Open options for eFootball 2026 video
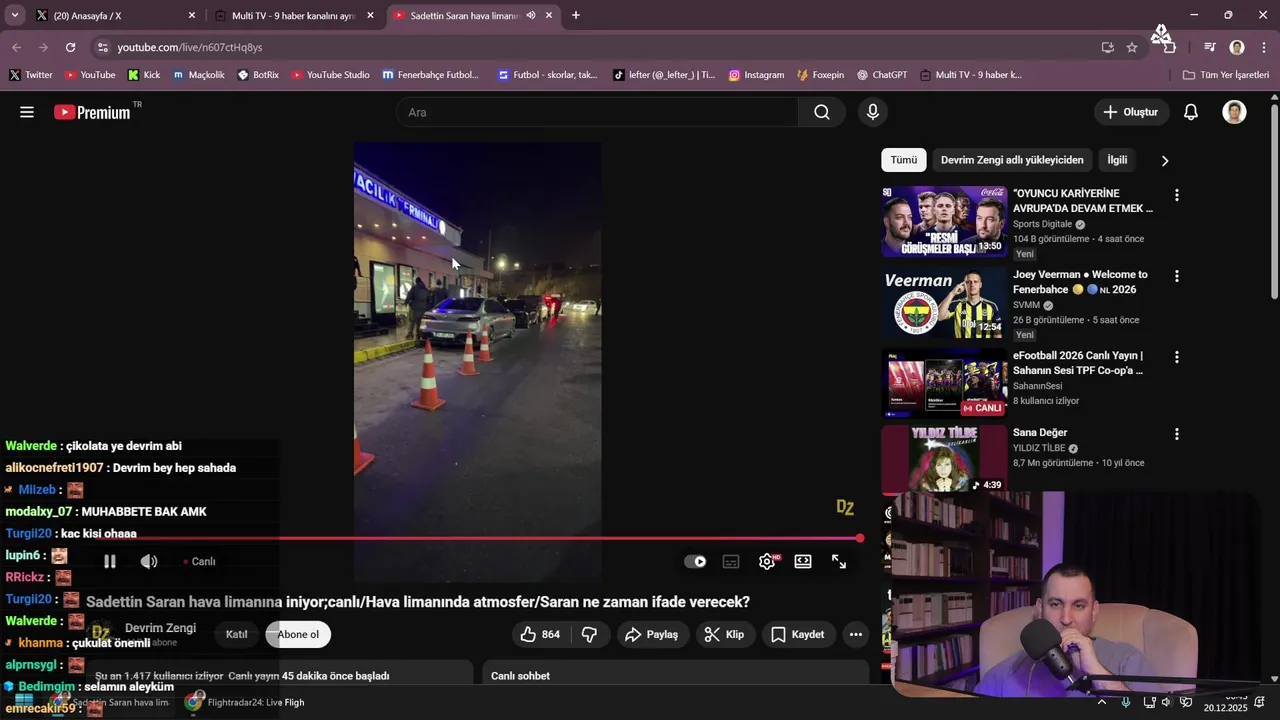The width and height of the screenshot is (1280, 720). click(x=1176, y=357)
